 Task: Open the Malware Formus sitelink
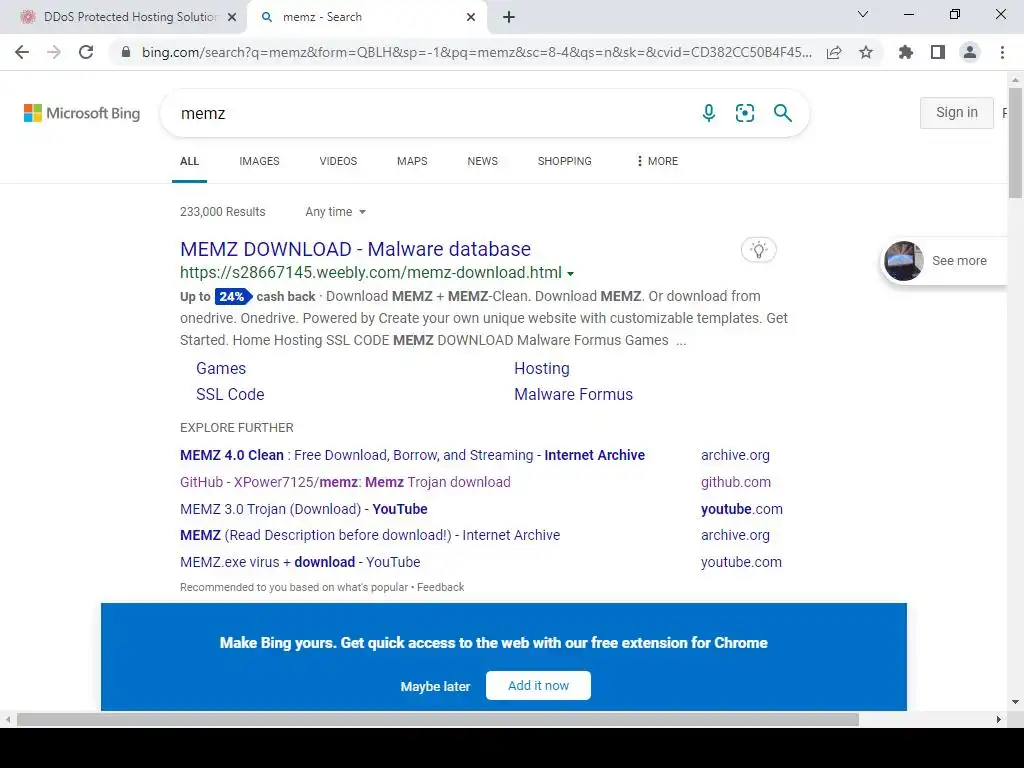(573, 394)
